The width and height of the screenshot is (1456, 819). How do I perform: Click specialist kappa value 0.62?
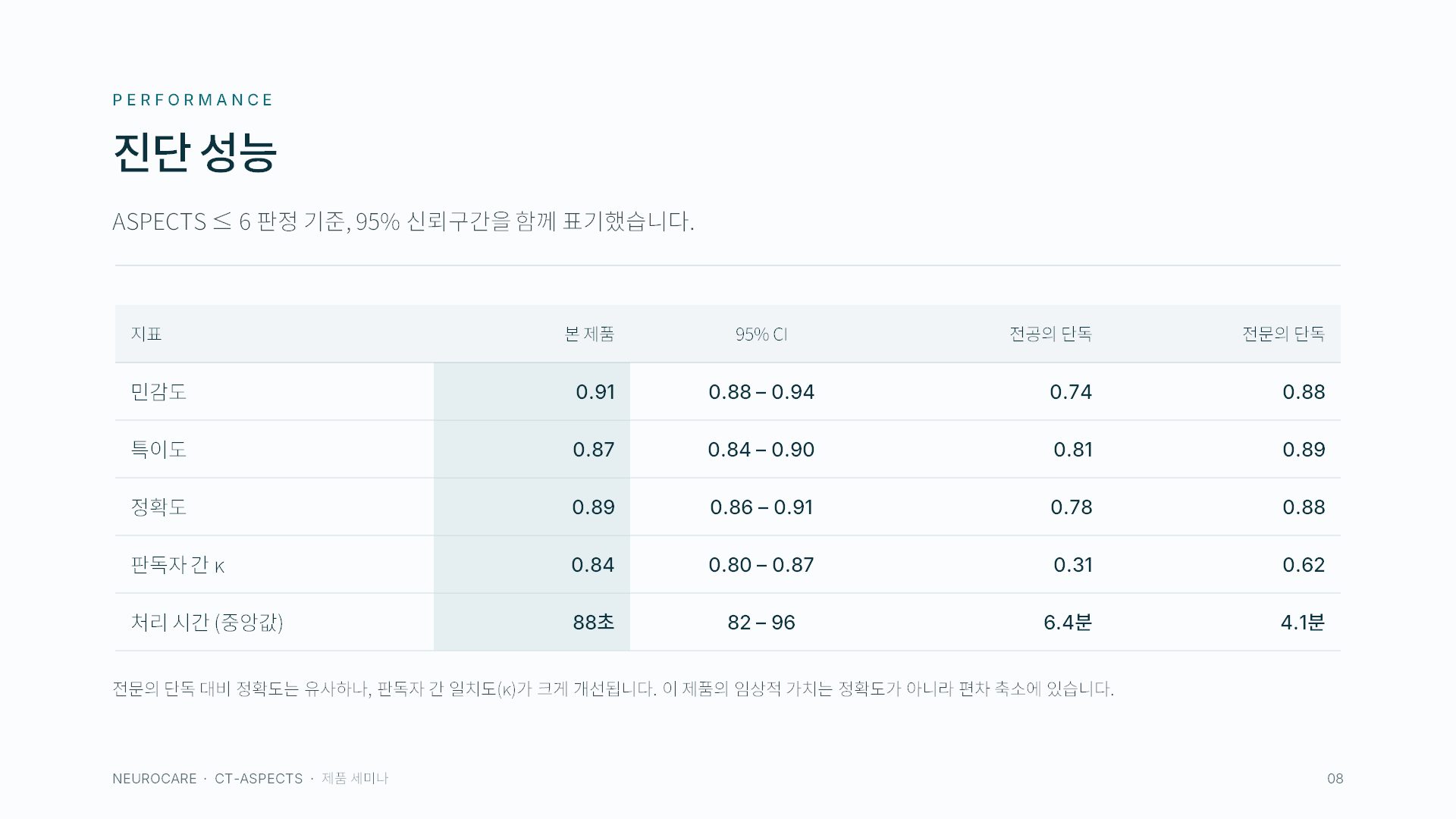click(x=1304, y=565)
